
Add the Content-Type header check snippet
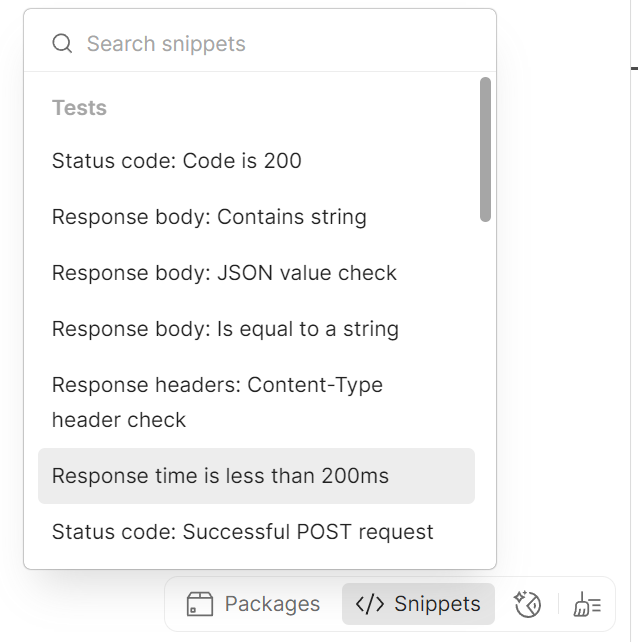(x=217, y=402)
